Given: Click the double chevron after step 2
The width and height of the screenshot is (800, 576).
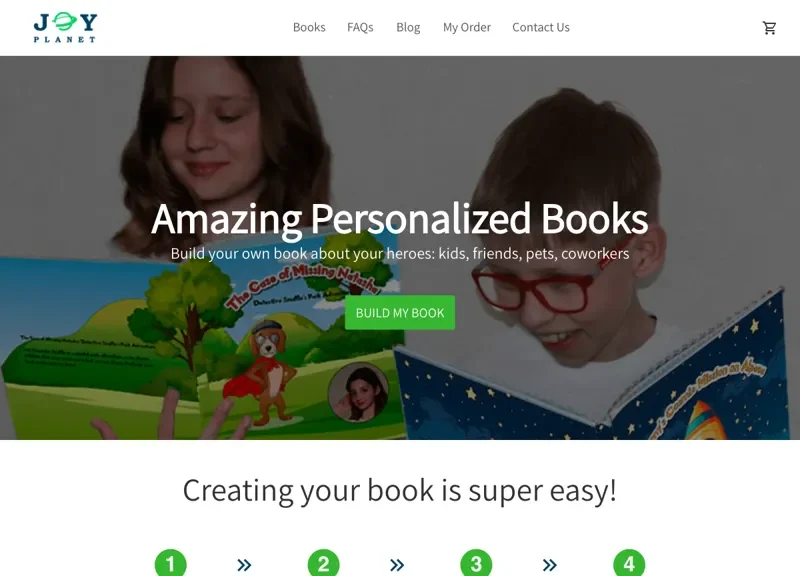Looking at the screenshot, I should [x=397, y=565].
